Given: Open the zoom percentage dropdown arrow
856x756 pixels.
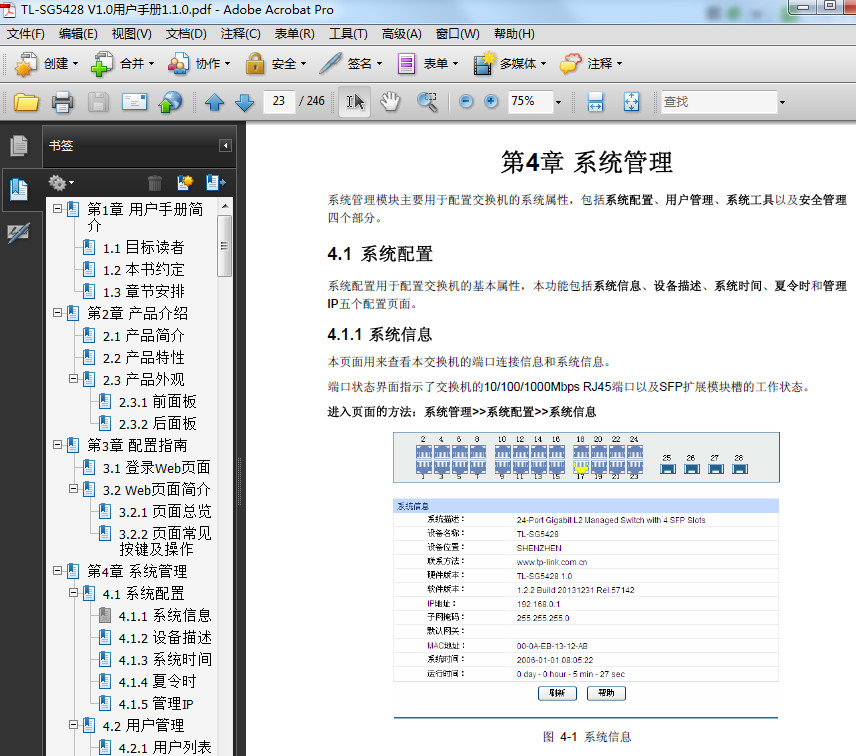Looking at the screenshot, I should tap(558, 102).
